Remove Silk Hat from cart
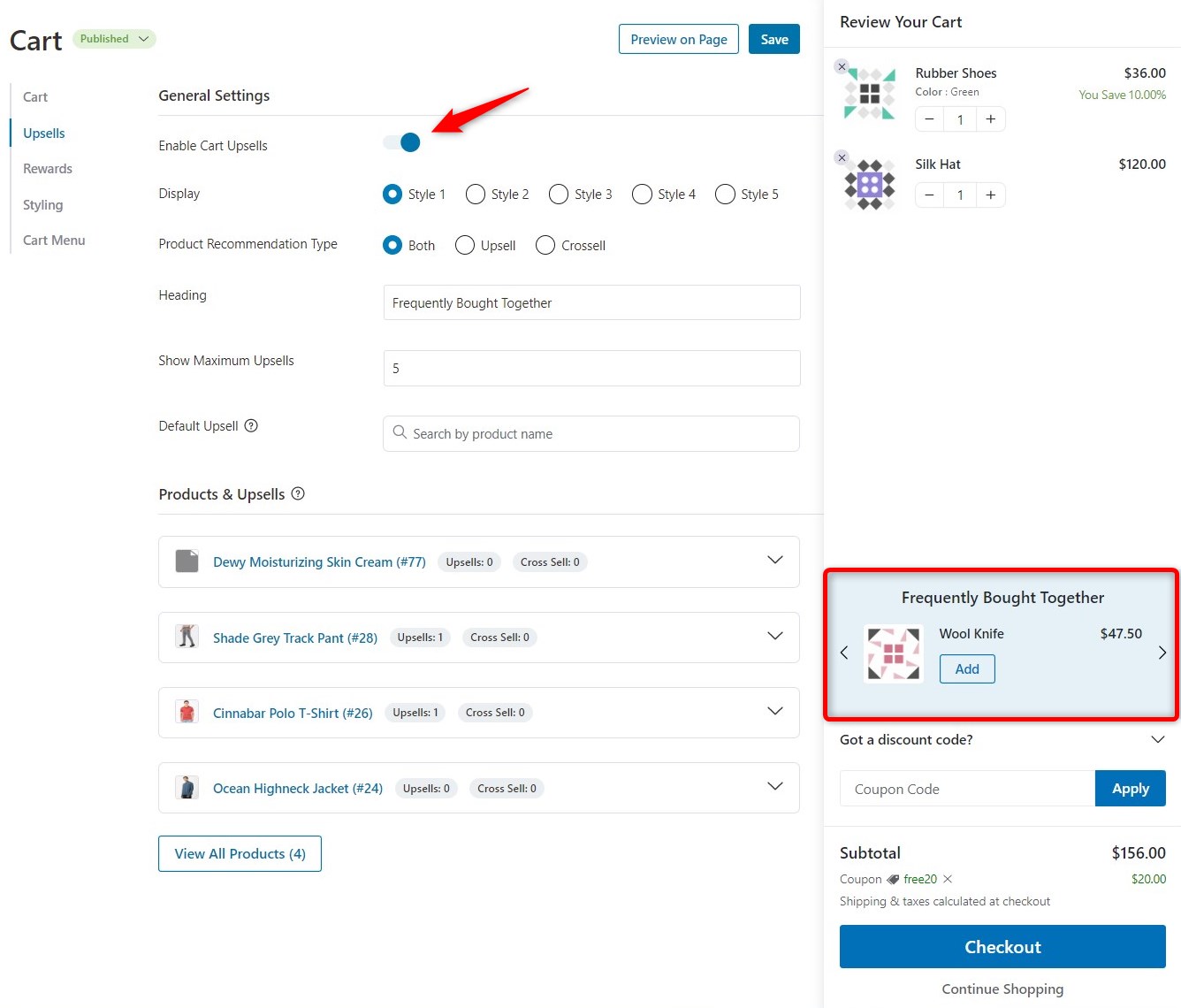Viewport: 1181px width, 1008px height. tap(842, 157)
